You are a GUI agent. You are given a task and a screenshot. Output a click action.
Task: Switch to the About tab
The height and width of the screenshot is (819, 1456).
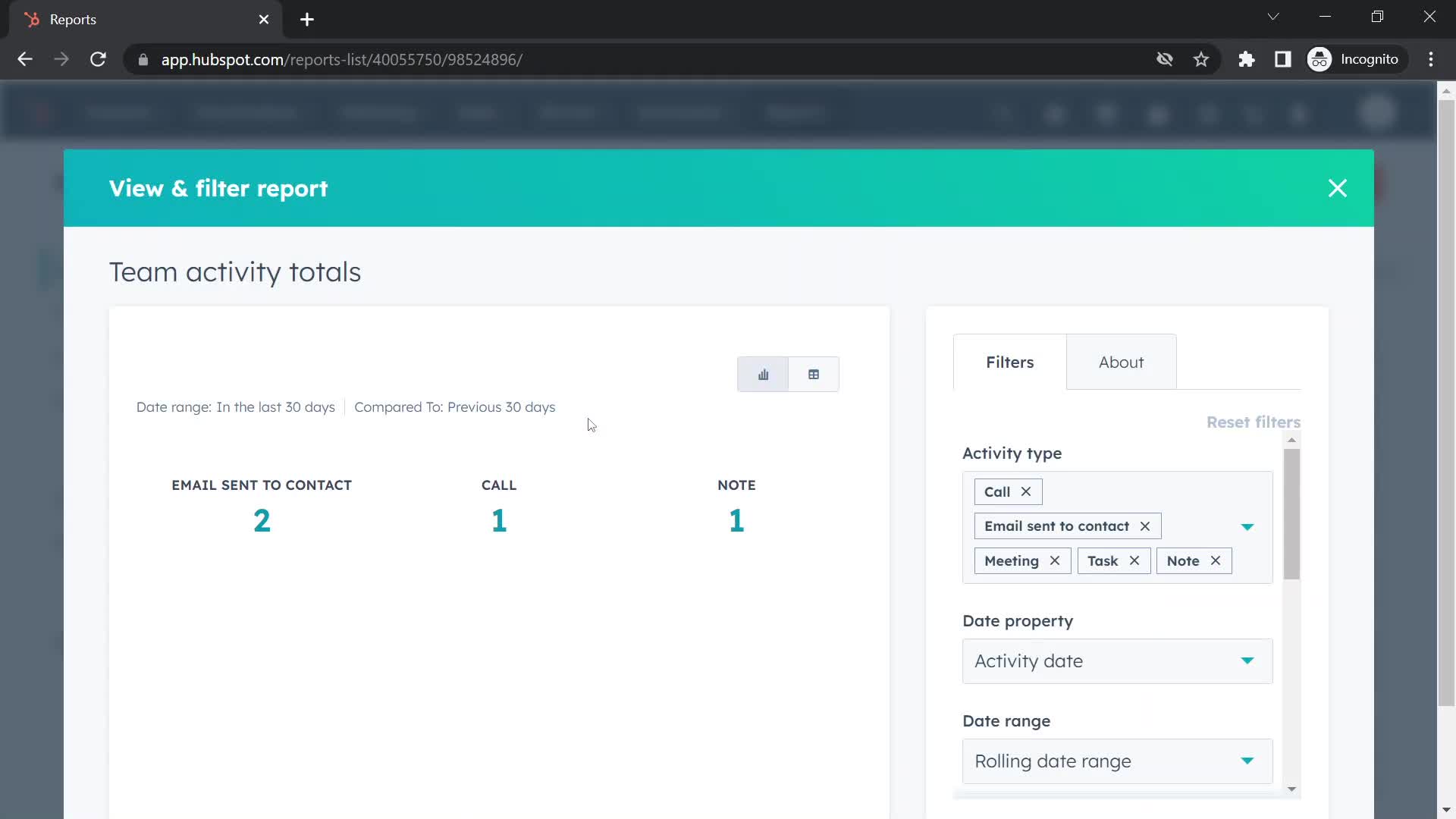pos(1120,362)
